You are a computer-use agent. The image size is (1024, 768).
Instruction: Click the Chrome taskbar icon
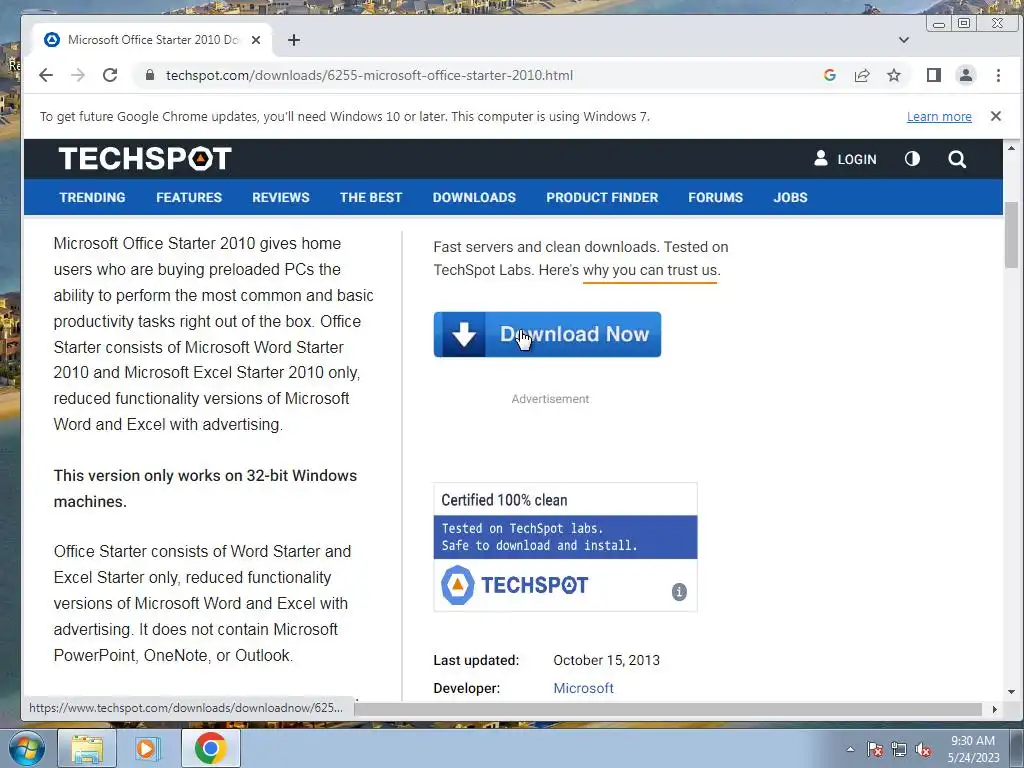point(210,748)
